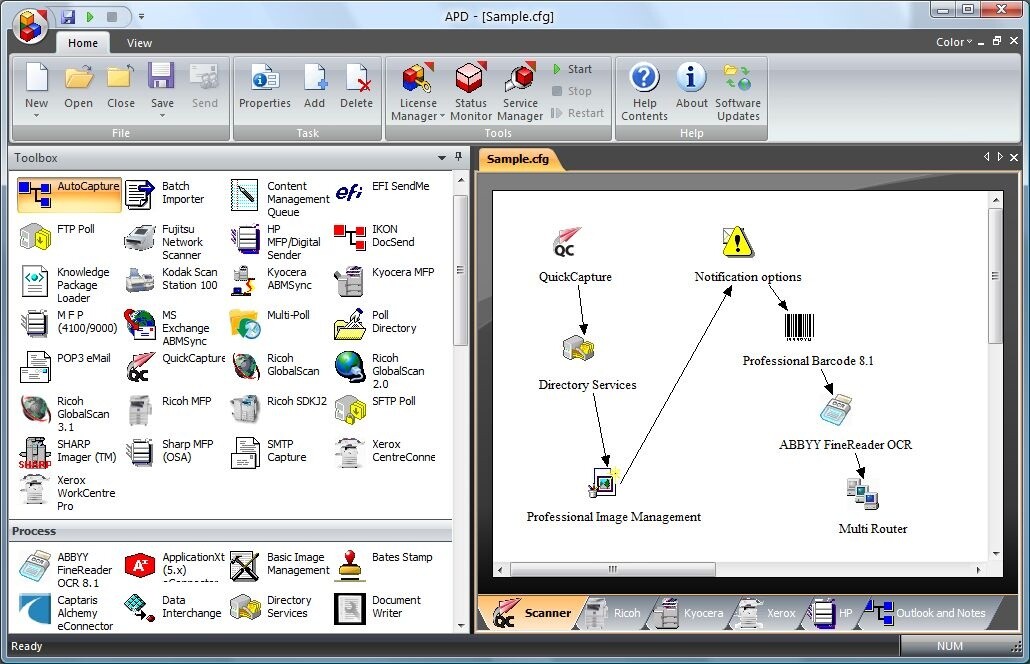The height and width of the screenshot is (664, 1030).
Task: Select MS Exchange ABMSync component
Action: pos(167,327)
